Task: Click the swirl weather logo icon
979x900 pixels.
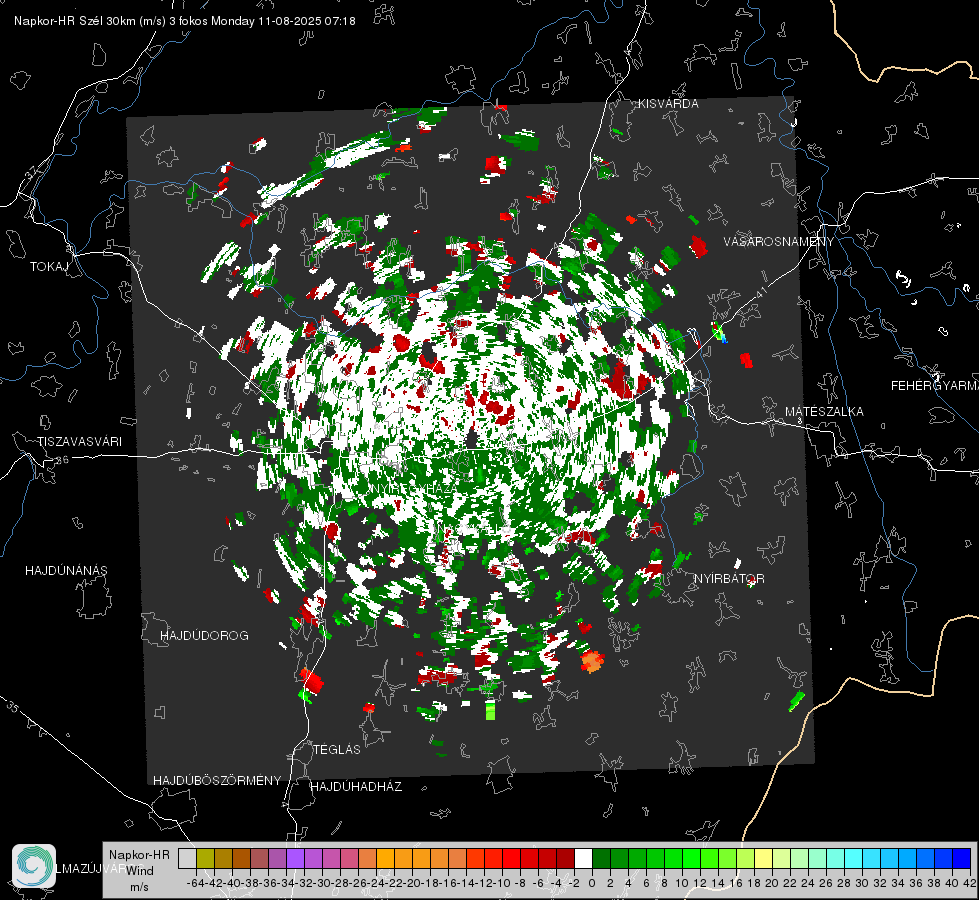Action: click(x=34, y=866)
